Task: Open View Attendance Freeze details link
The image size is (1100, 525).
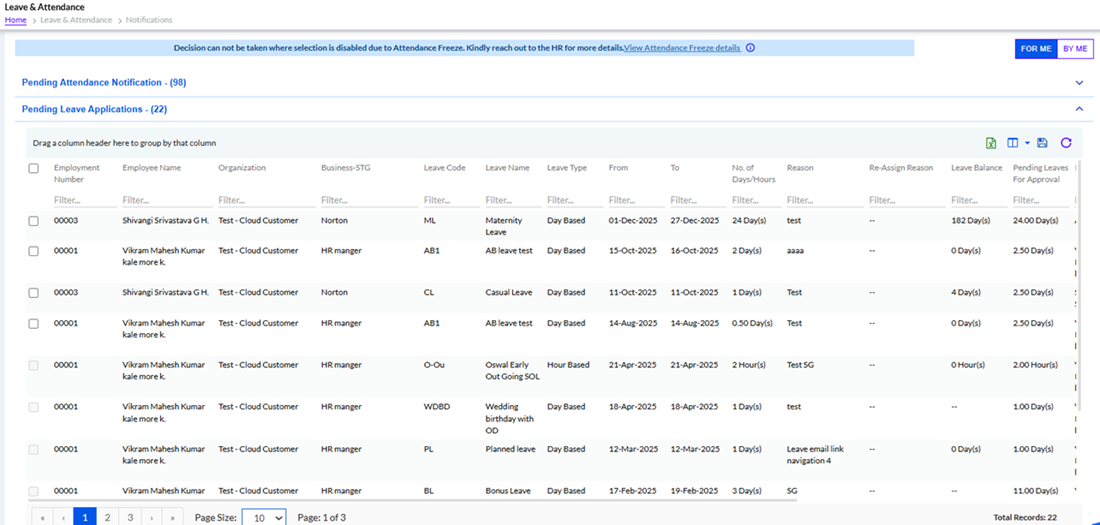Action: (682, 48)
